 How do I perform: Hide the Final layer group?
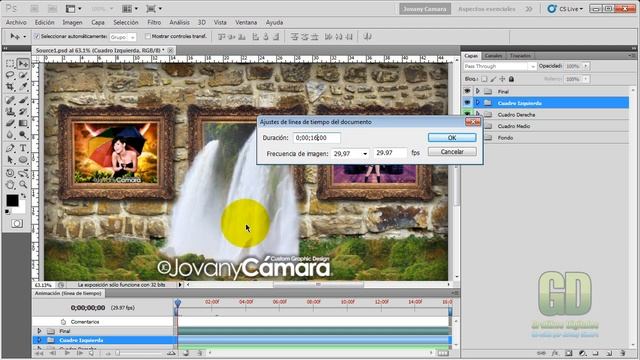tap(467, 91)
